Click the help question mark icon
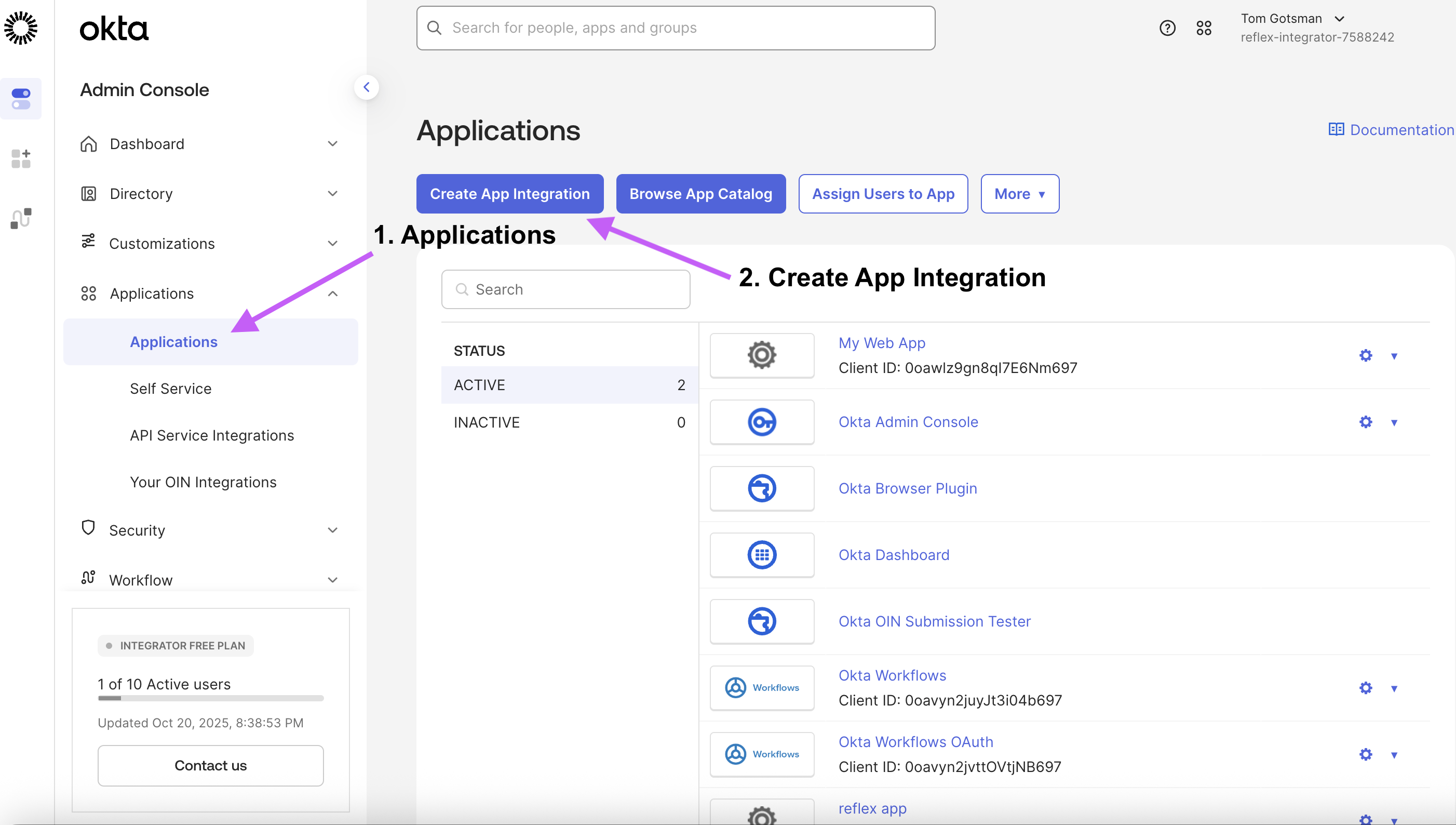 coord(1167,28)
